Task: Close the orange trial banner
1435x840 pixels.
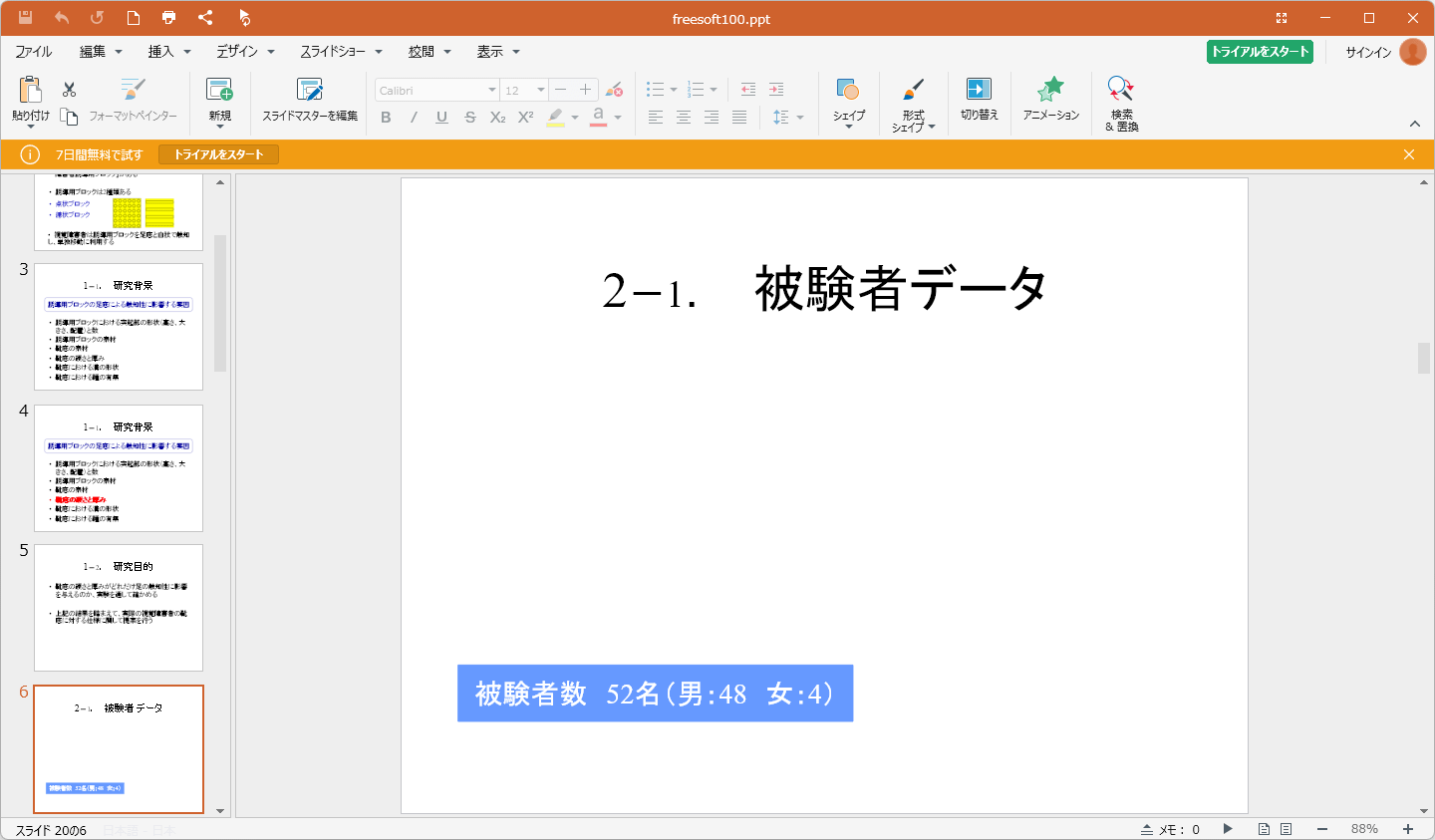Action: pos(1409,154)
